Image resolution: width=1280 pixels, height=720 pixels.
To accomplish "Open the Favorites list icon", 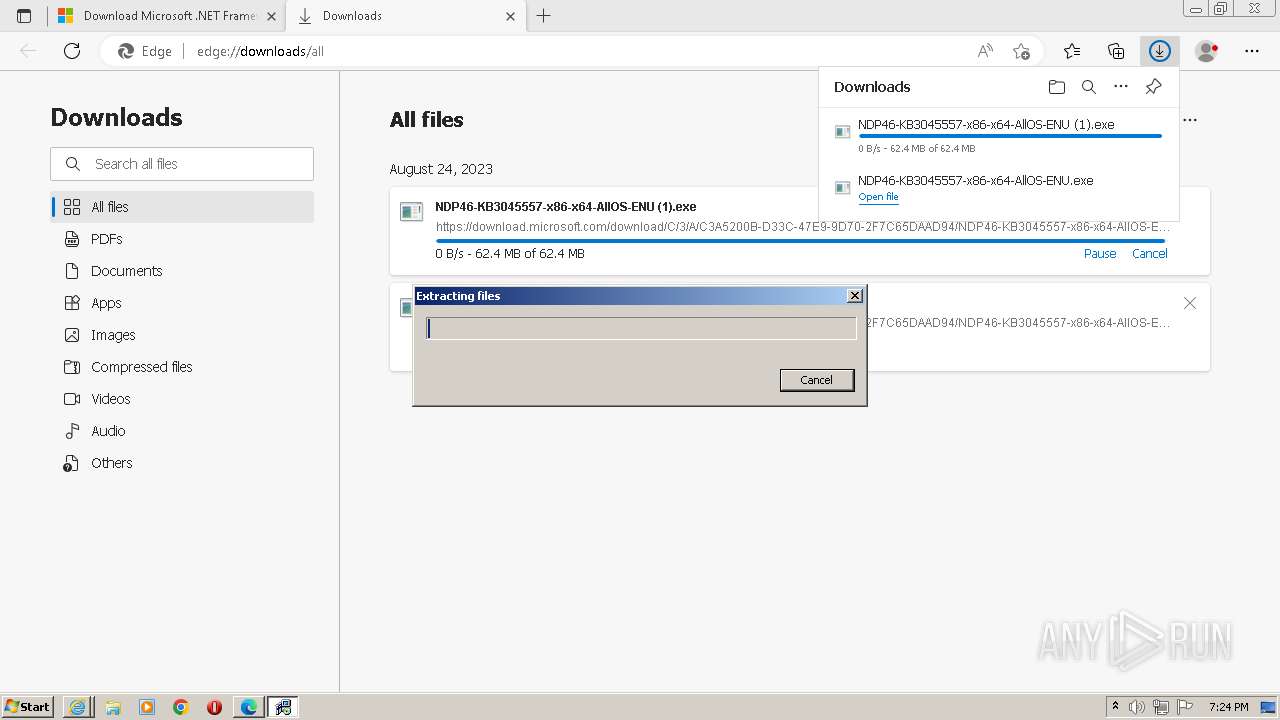I will click(x=1072, y=51).
